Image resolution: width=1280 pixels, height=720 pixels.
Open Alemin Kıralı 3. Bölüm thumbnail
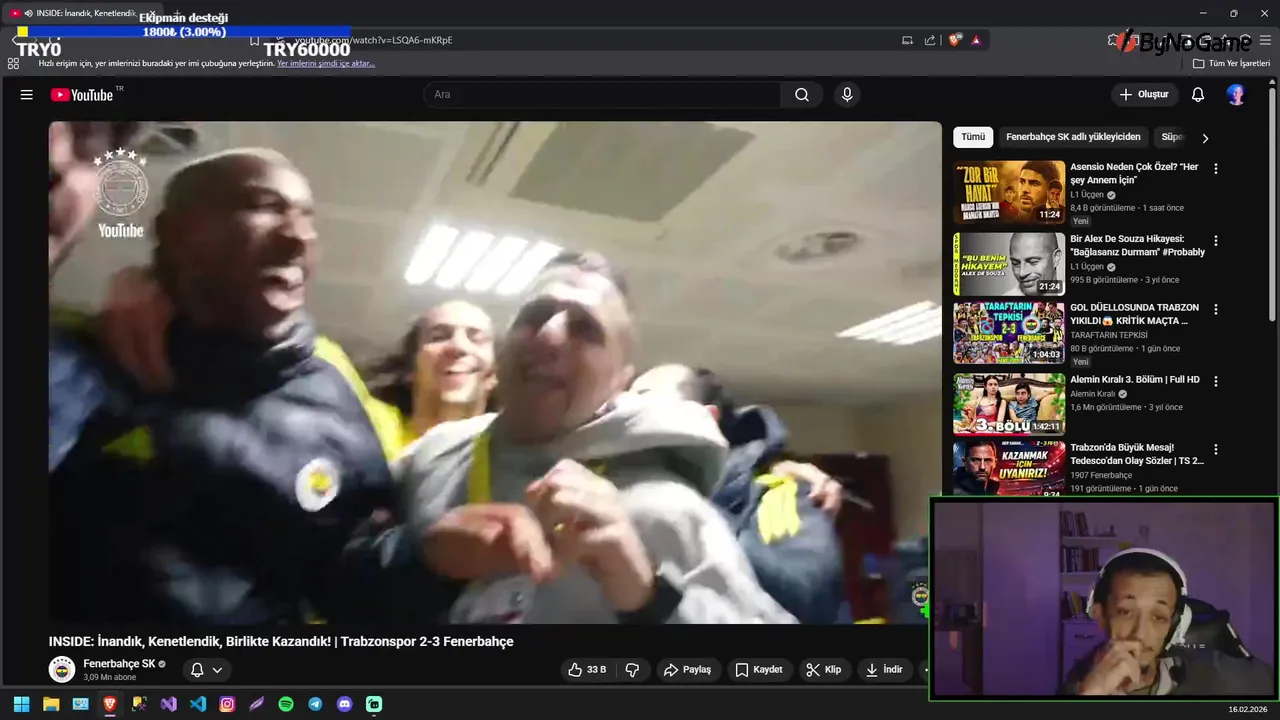click(x=1009, y=404)
